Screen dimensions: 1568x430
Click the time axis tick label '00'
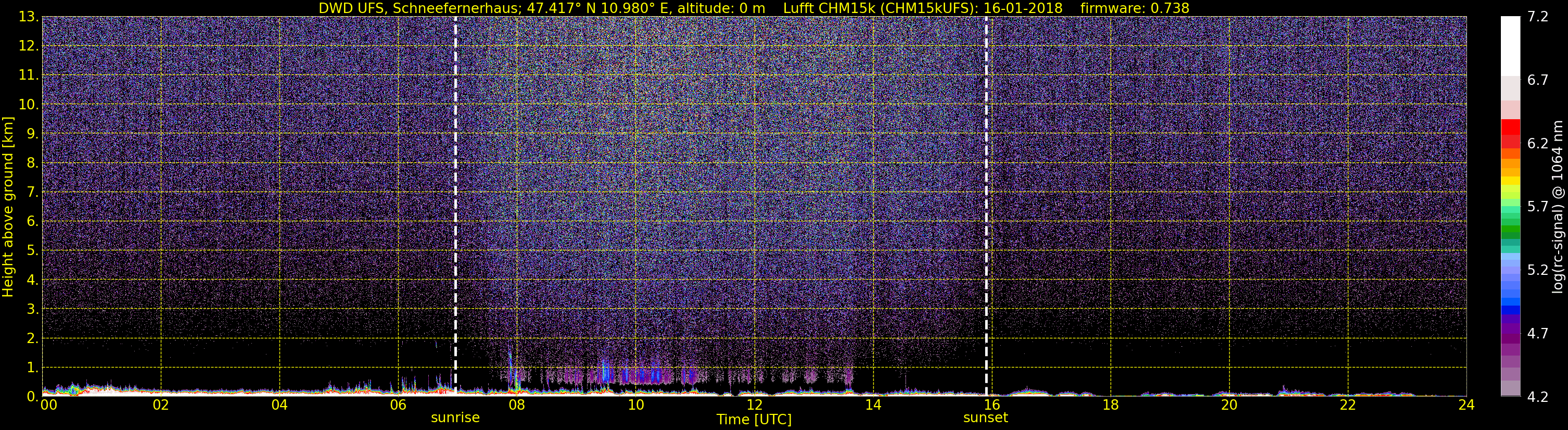click(x=49, y=405)
